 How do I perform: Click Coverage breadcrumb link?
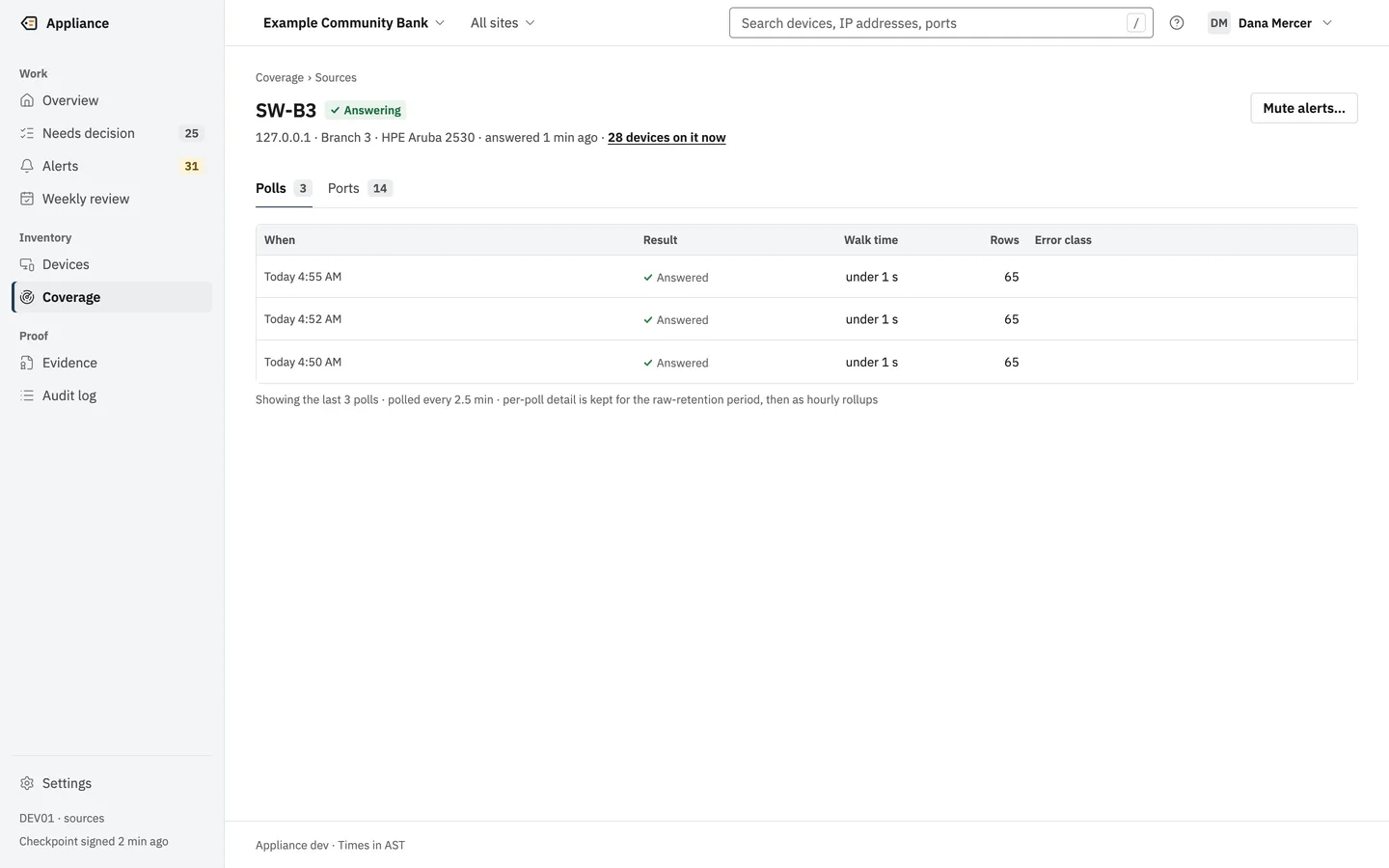point(280,77)
